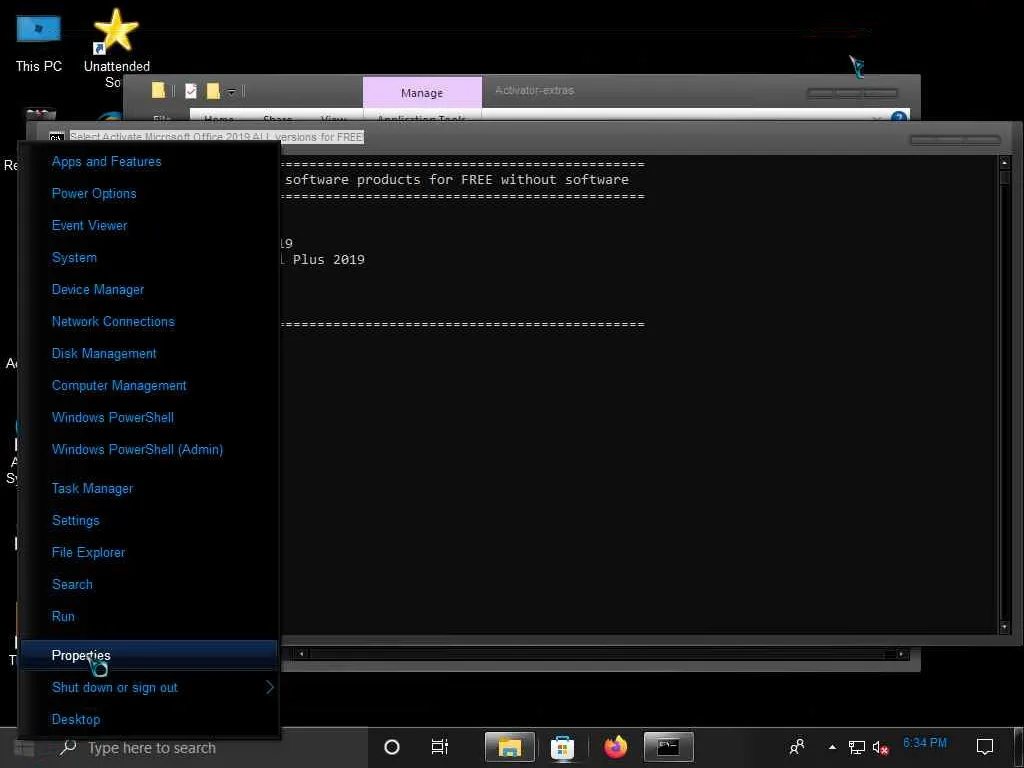
Task: Select the Unattended star shortcut icon
Action: [x=116, y=46]
